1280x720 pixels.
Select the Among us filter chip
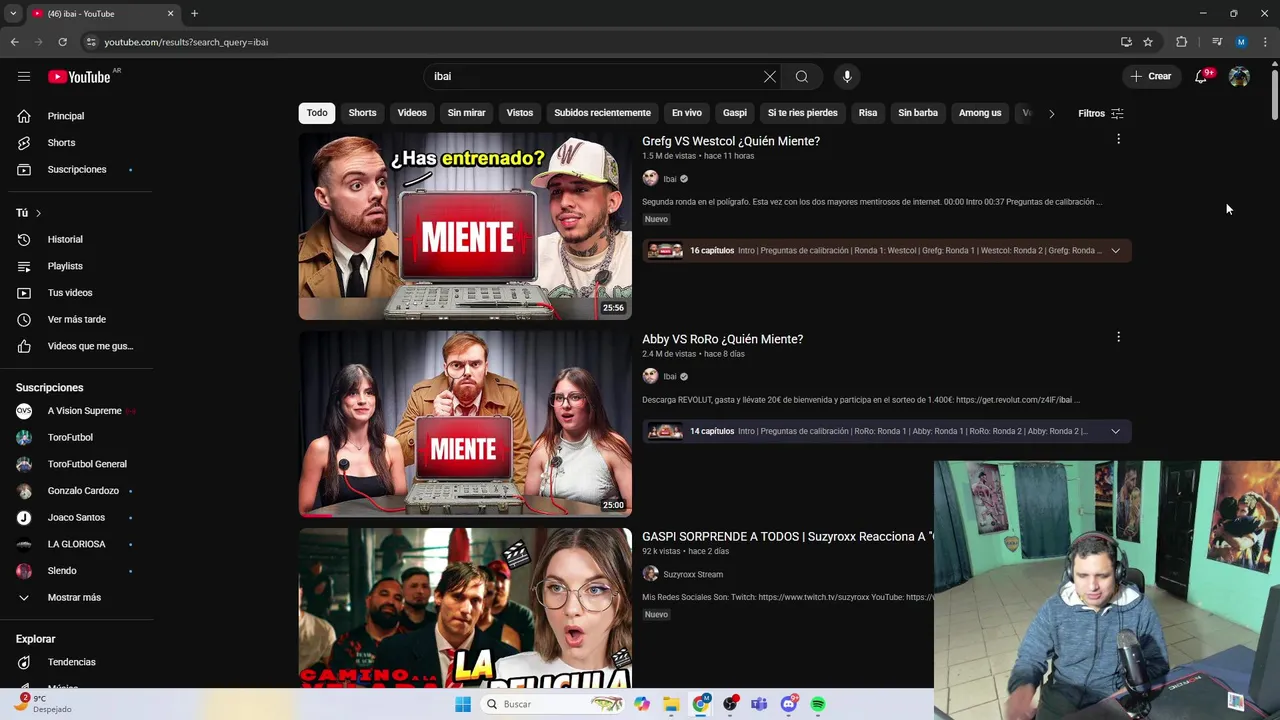[x=980, y=113]
